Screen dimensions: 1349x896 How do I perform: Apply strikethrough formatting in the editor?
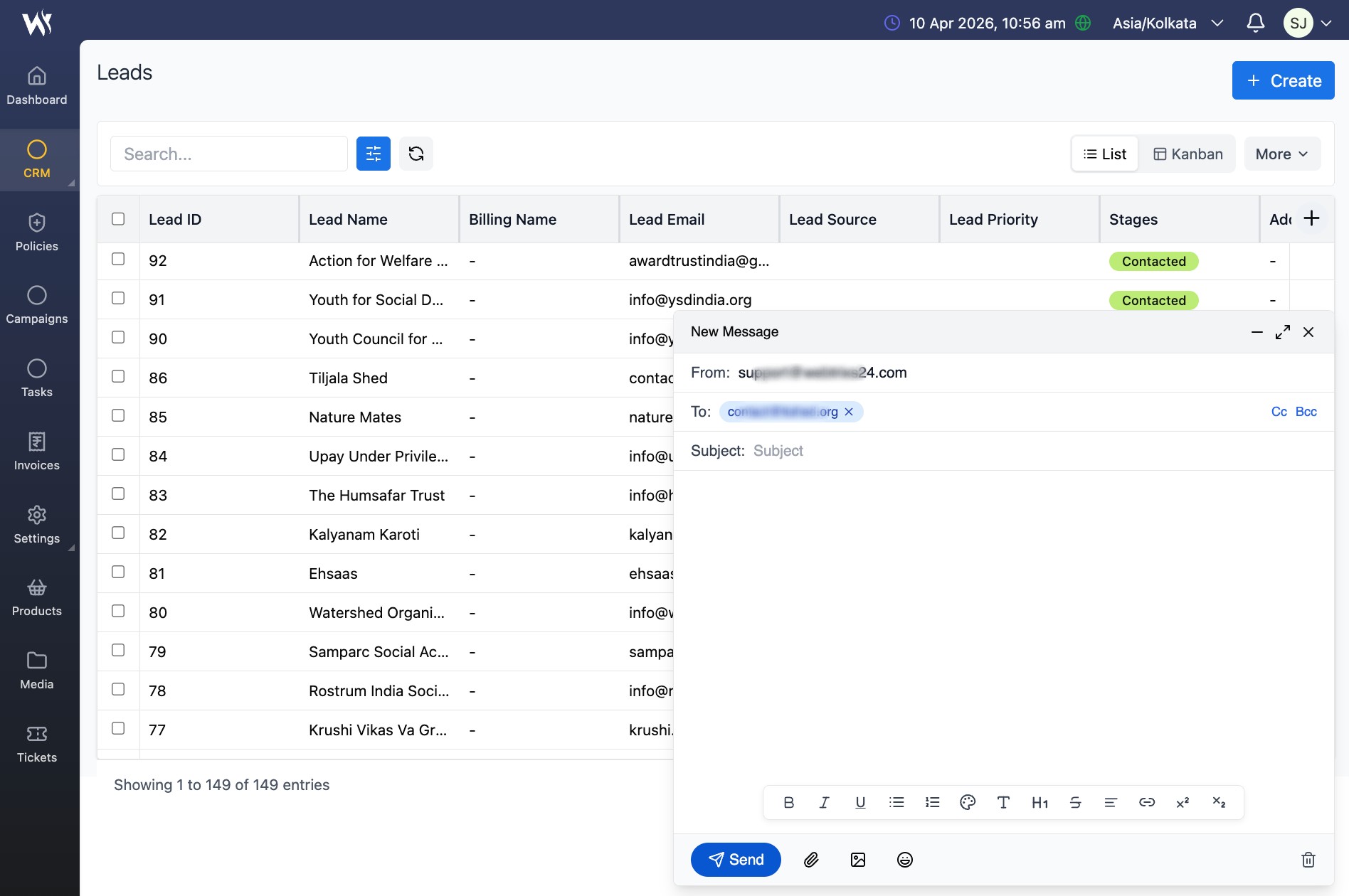[1075, 802]
